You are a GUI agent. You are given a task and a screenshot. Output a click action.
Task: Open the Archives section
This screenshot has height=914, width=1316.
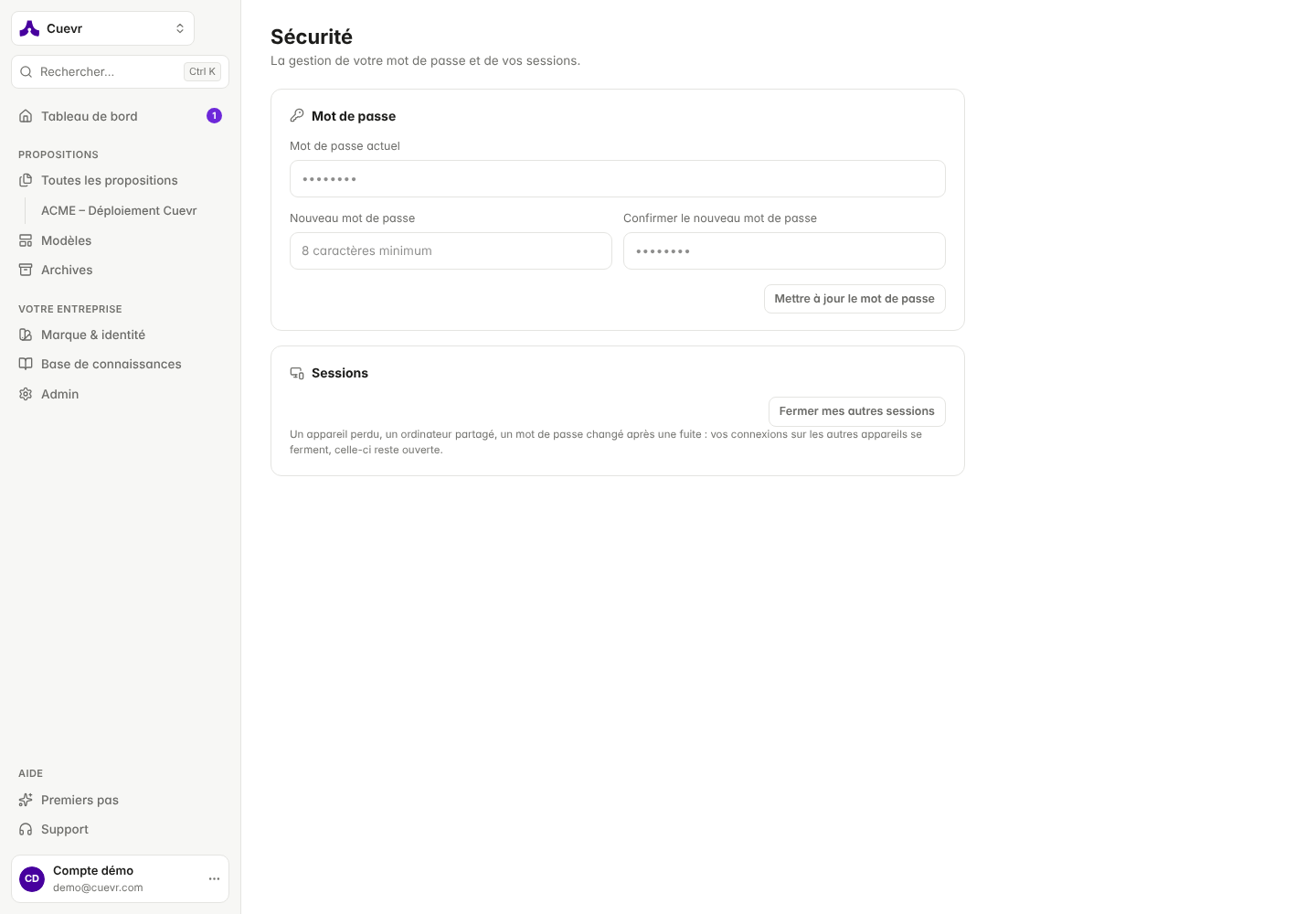pos(120,270)
